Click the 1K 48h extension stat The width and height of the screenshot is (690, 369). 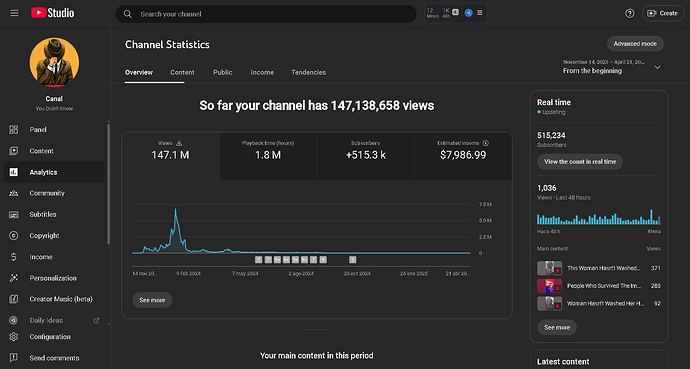pyautogui.click(x=446, y=13)
